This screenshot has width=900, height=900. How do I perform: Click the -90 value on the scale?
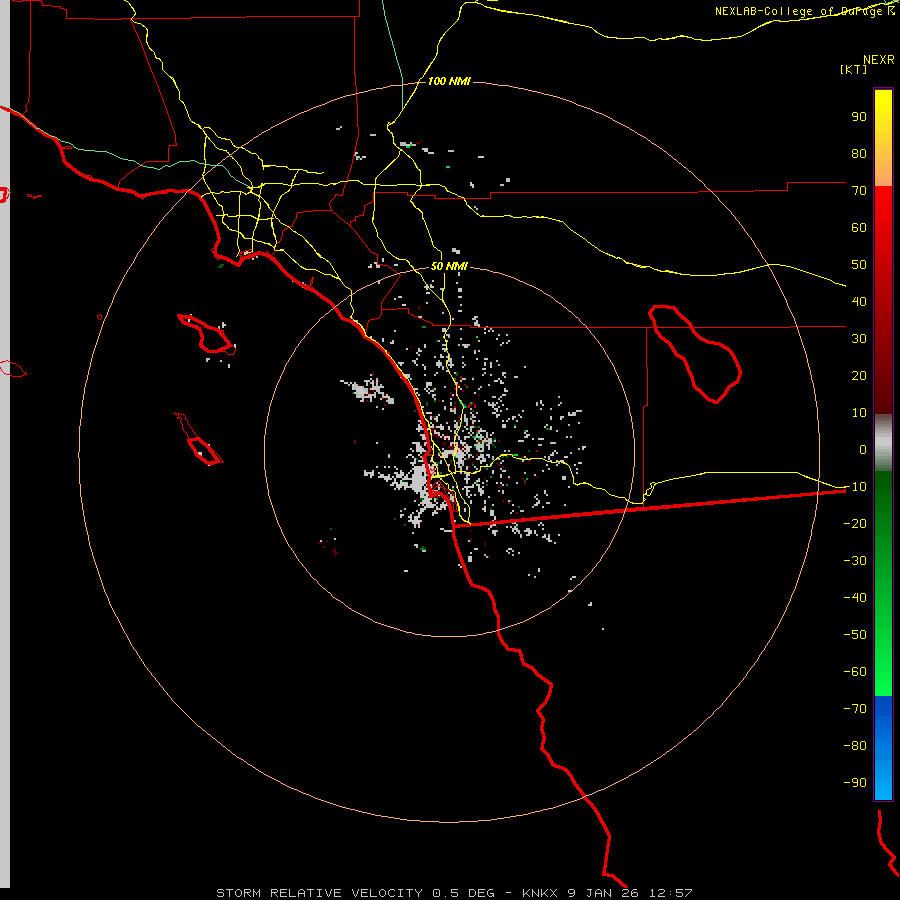855,783
